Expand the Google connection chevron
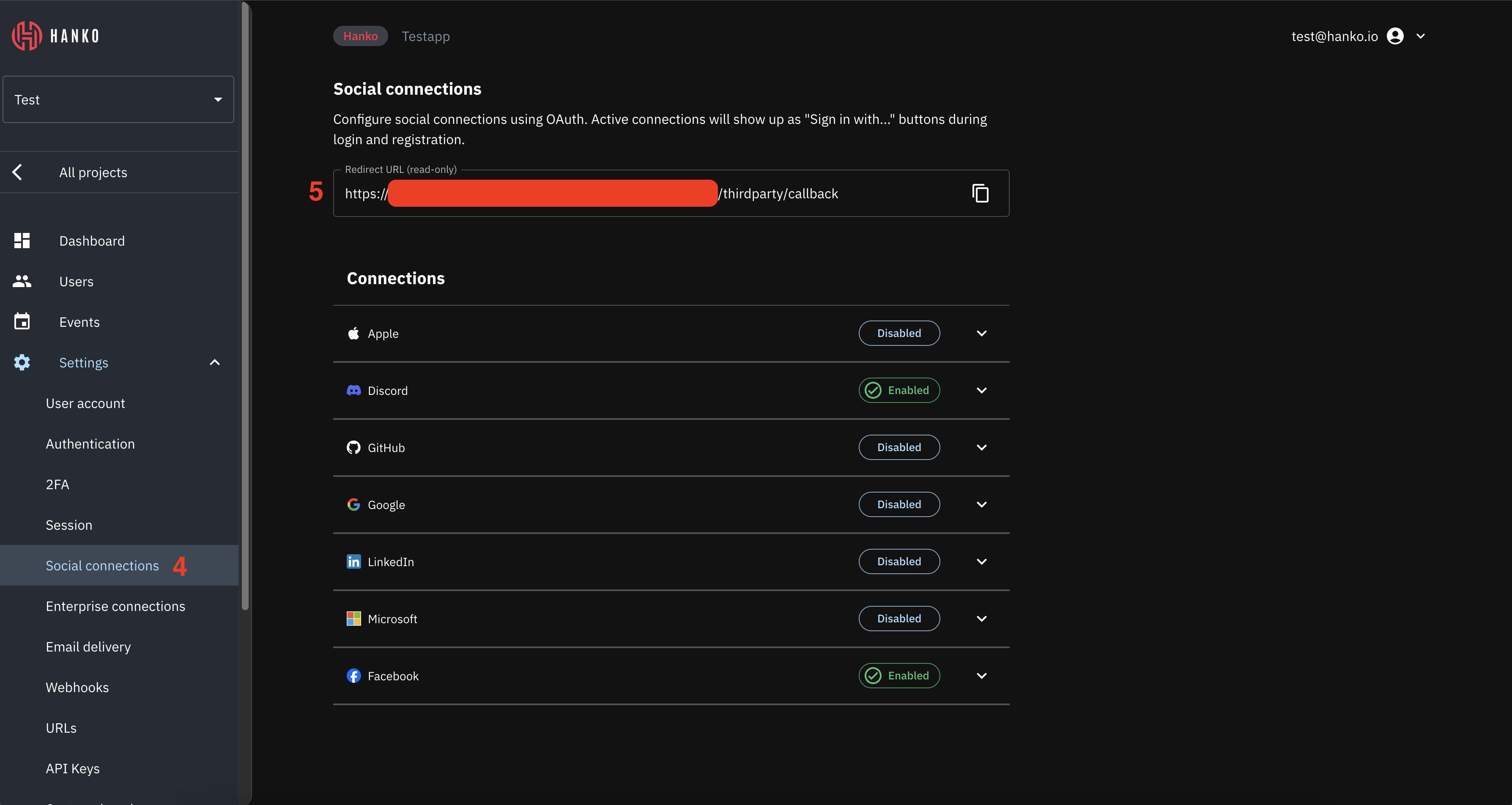This screenshot has width=1512, height=805. pyautogui.click(x=981, y=504)
